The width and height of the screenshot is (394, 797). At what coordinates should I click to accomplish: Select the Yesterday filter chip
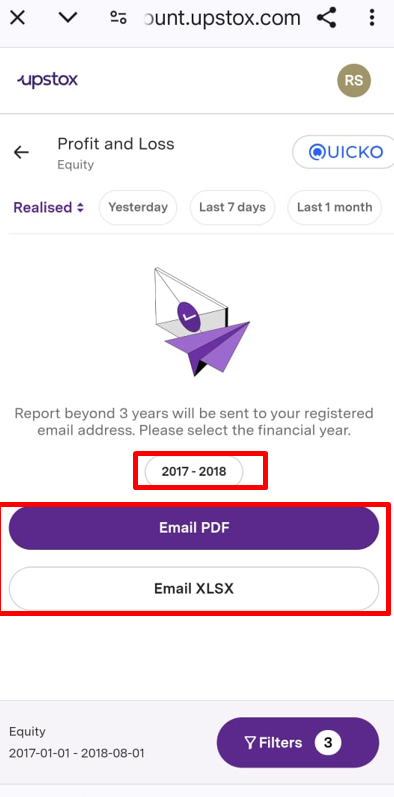tap(138, 207)
